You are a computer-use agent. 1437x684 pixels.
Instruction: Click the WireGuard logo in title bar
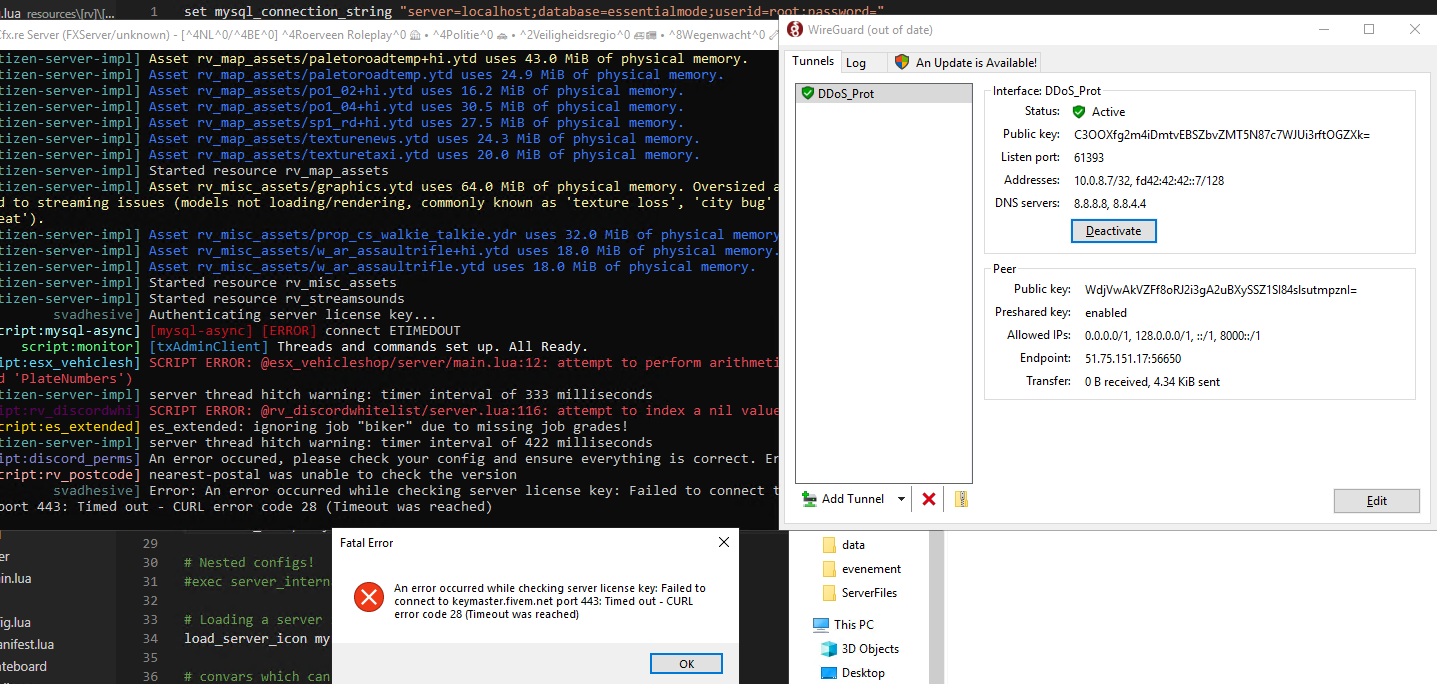[x=795, y=29]
